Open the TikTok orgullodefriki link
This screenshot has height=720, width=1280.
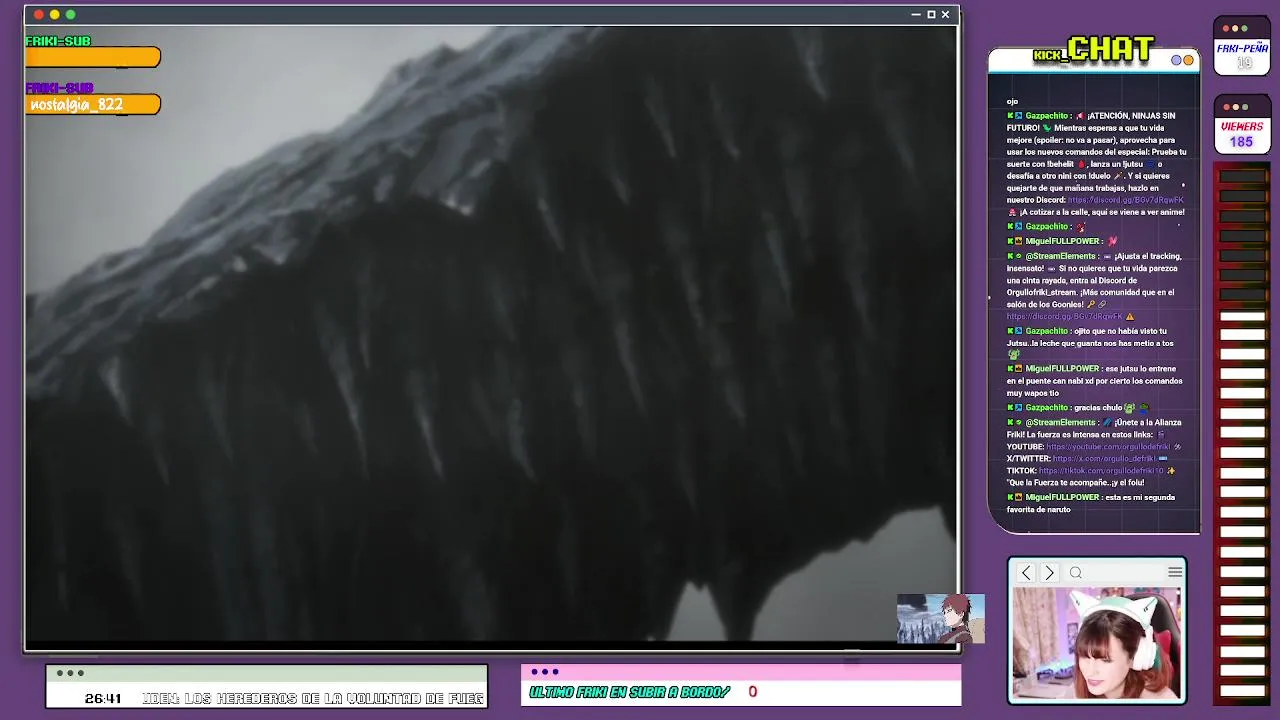[x=1101, y=470]
